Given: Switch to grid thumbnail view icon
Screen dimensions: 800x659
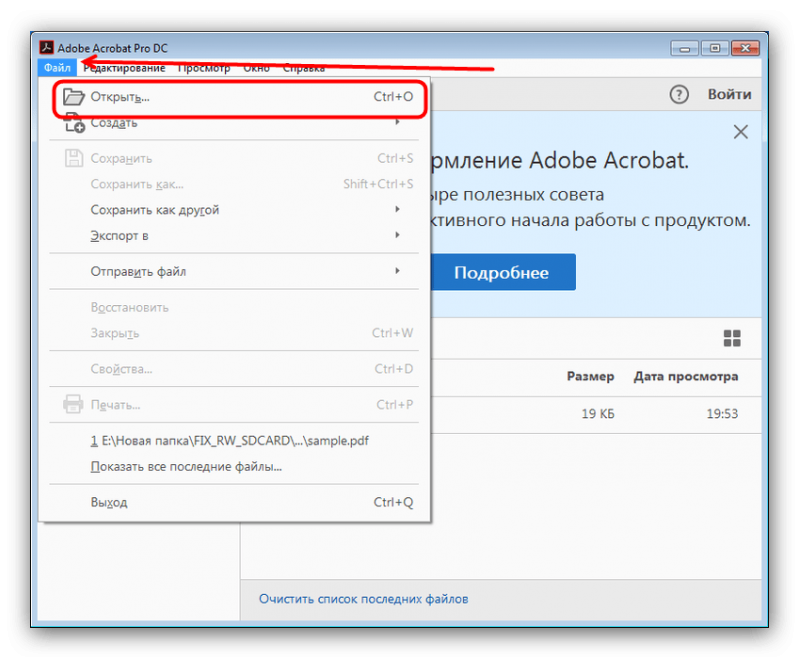Looking at the screenshot, I should [x=732, y=338].
